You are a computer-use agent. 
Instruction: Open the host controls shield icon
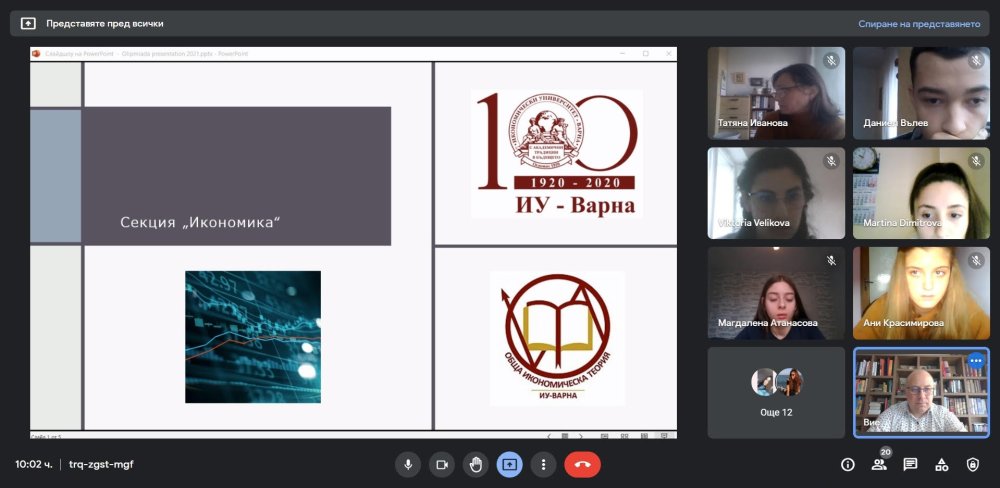[x=973, y=465]
